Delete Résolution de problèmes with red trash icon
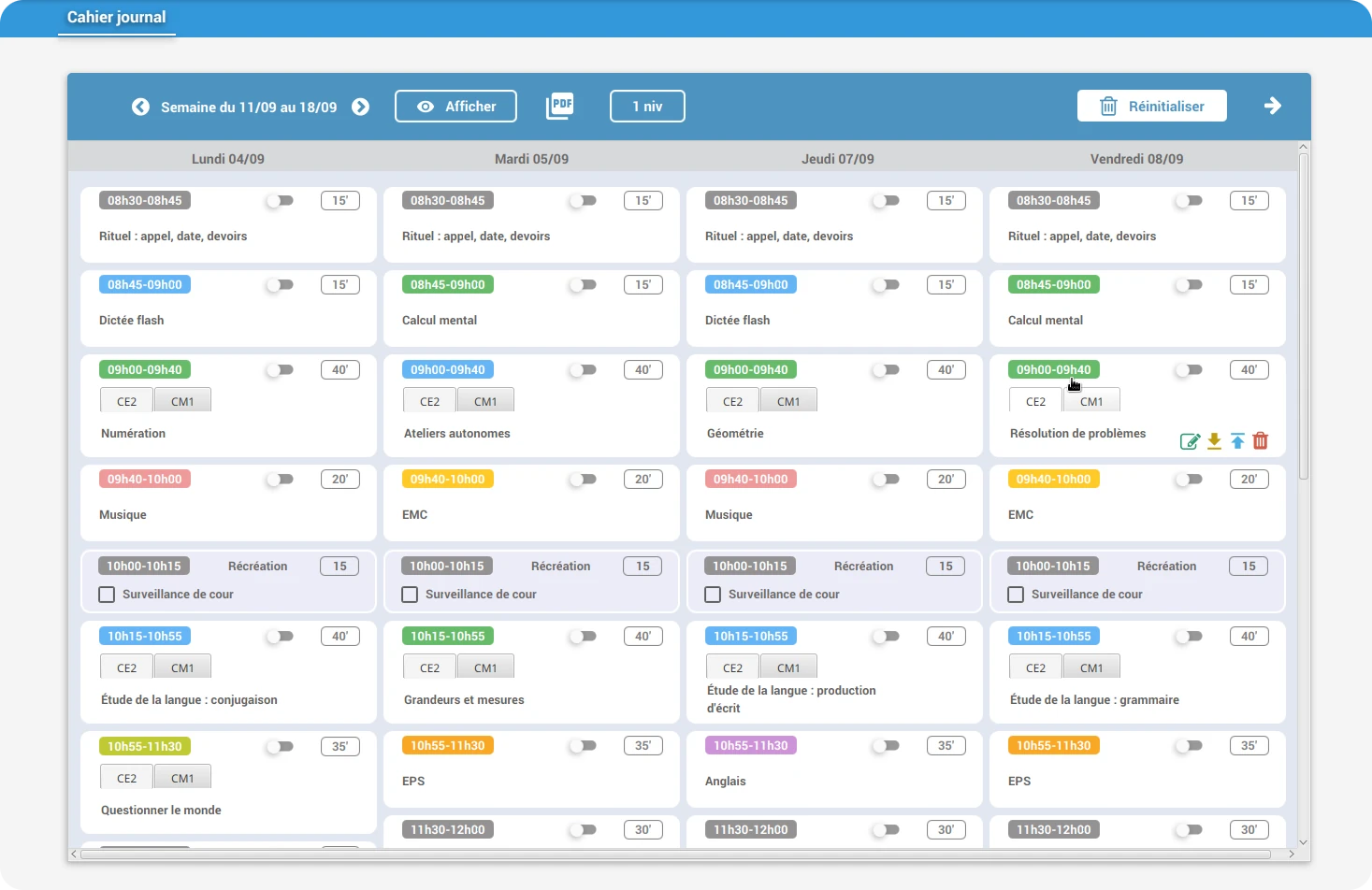The height and width of the screenshot is (890, 1372). point(1261,440)
